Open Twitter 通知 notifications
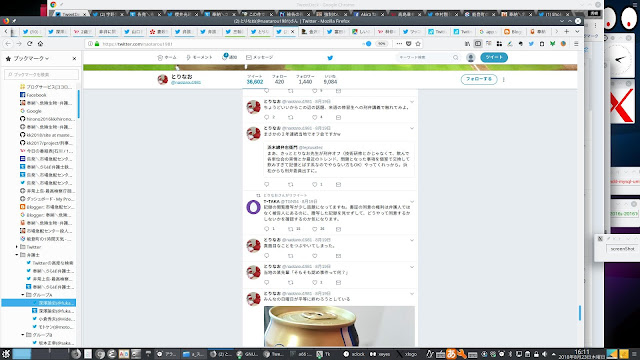The height and width of the screenshot is (360, 640). click(229, 57)
